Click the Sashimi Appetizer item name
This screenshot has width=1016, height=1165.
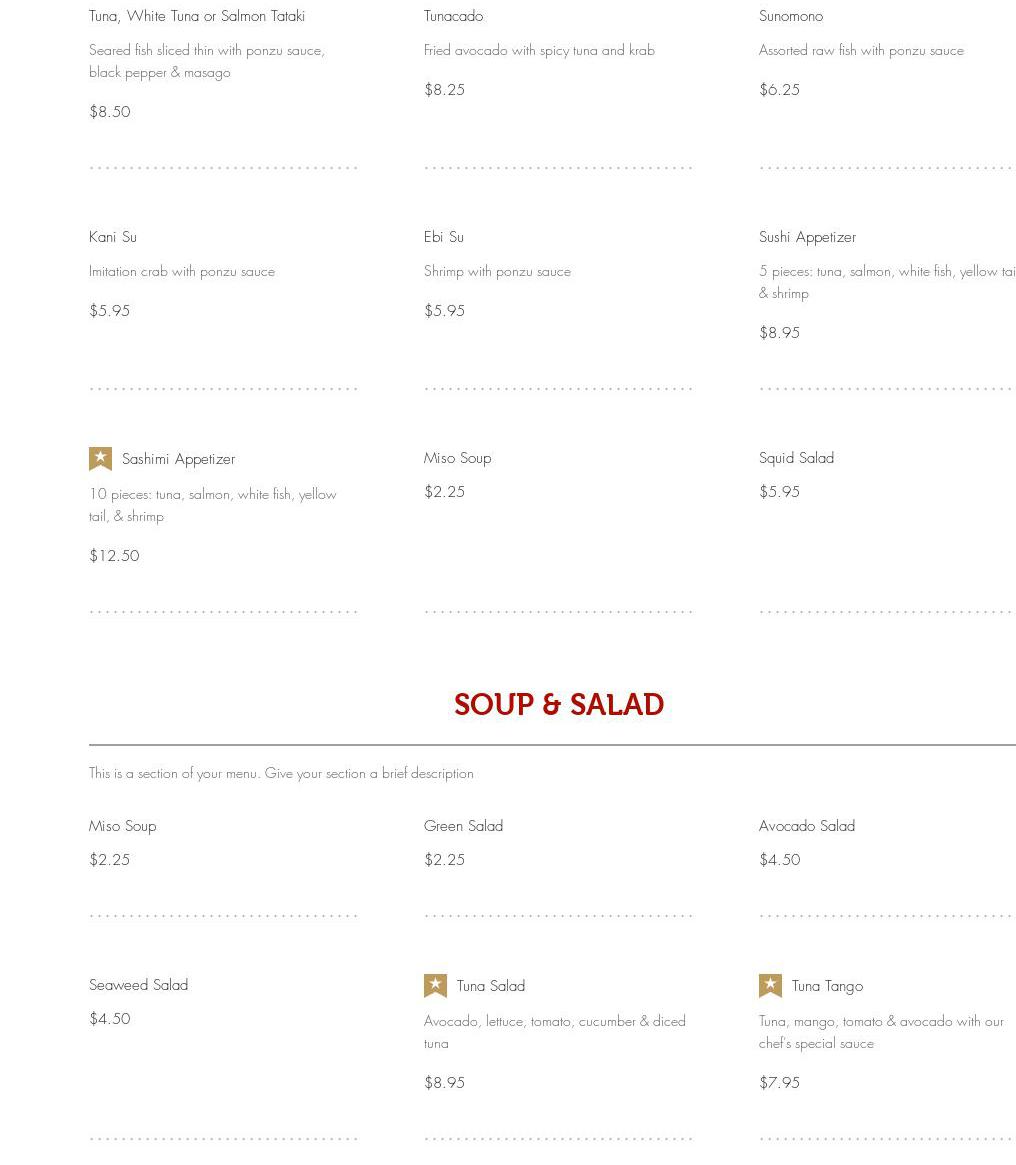(178, 459)
